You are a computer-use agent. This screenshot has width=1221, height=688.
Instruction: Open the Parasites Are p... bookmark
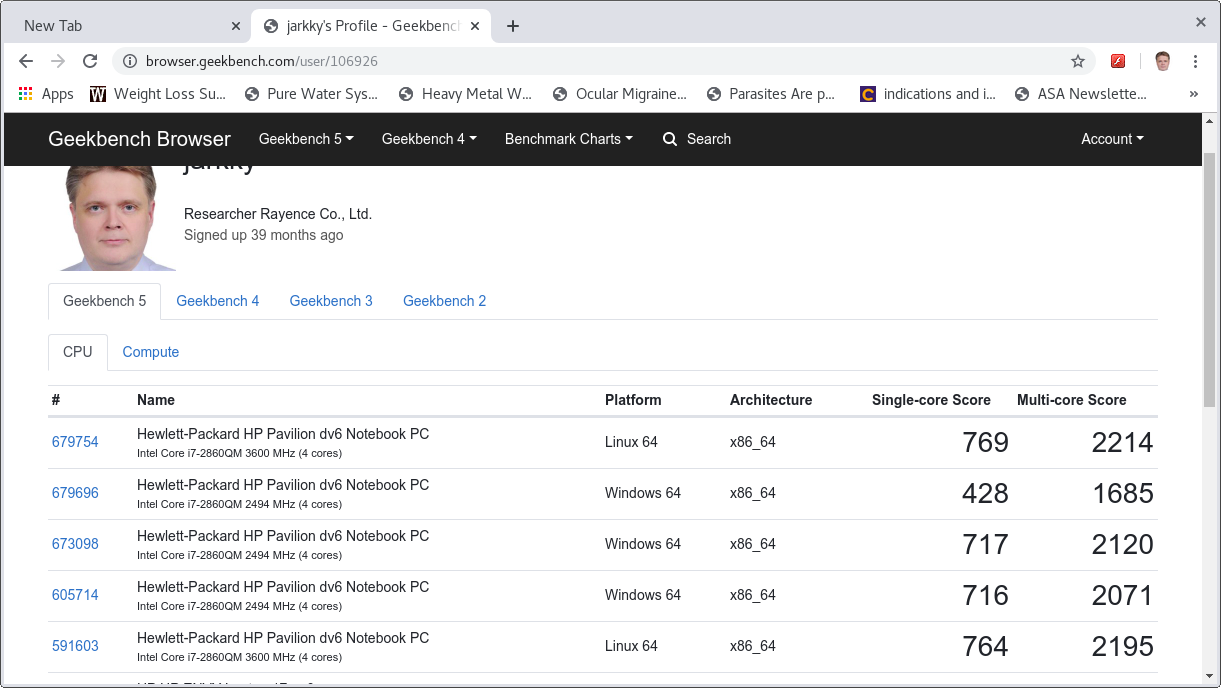tap(771, 94)
